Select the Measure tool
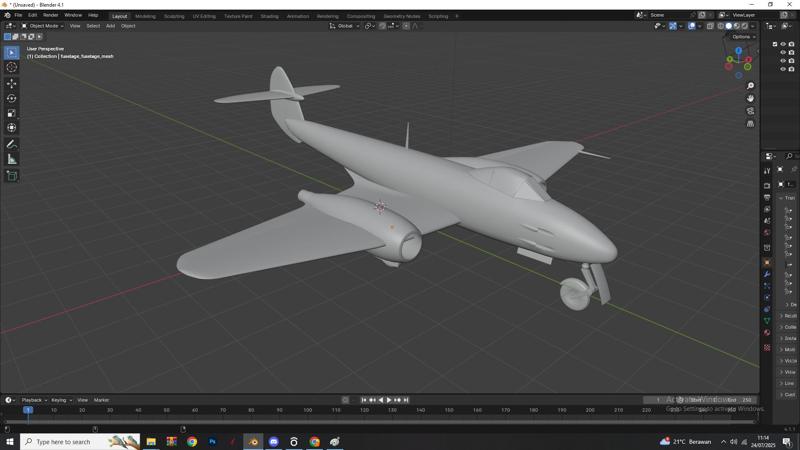The height and width of the screenshot is (450, 800). pos(11,159)
